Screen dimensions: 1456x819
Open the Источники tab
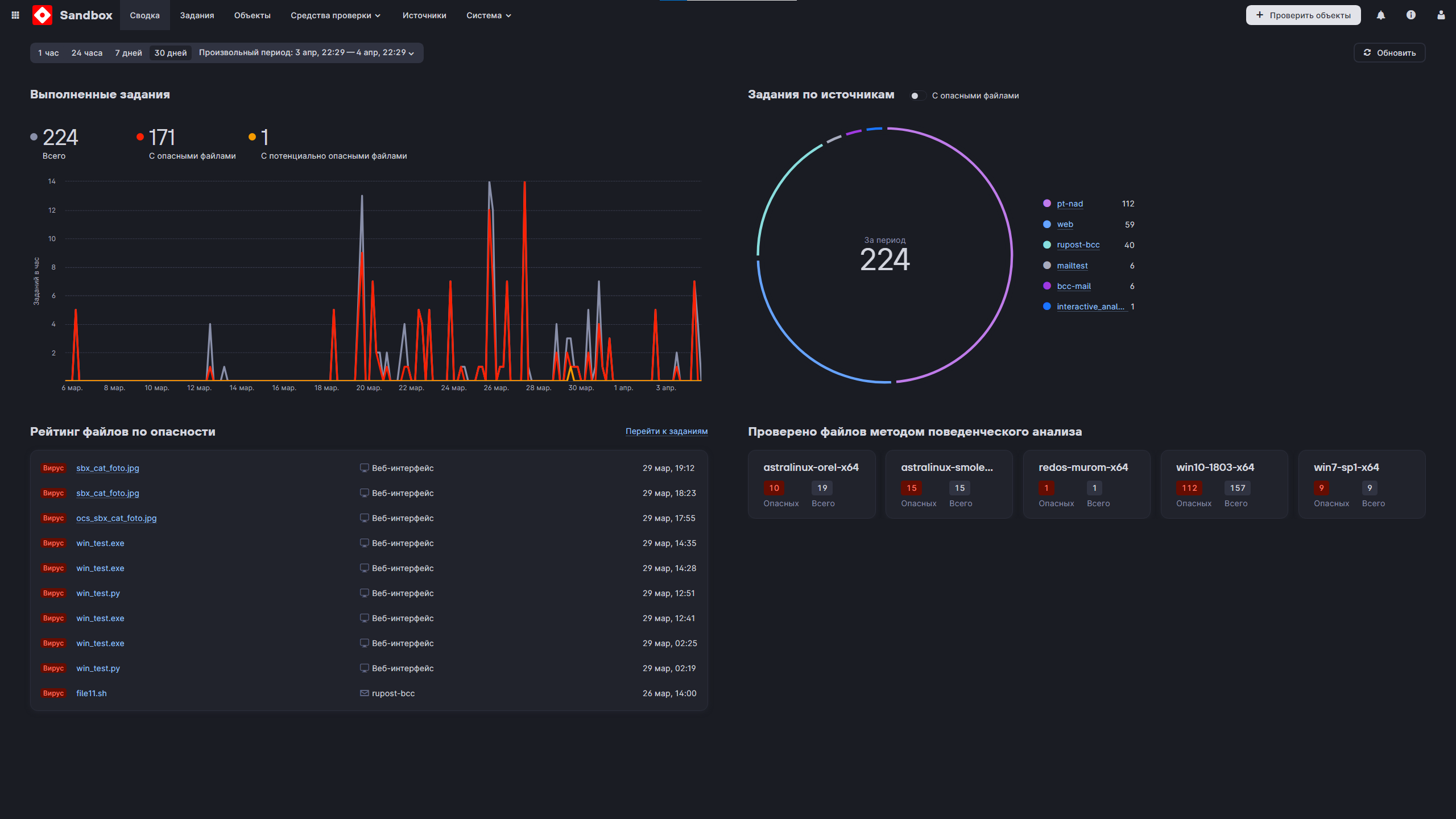pyautogui.click(x=424, y=15)
